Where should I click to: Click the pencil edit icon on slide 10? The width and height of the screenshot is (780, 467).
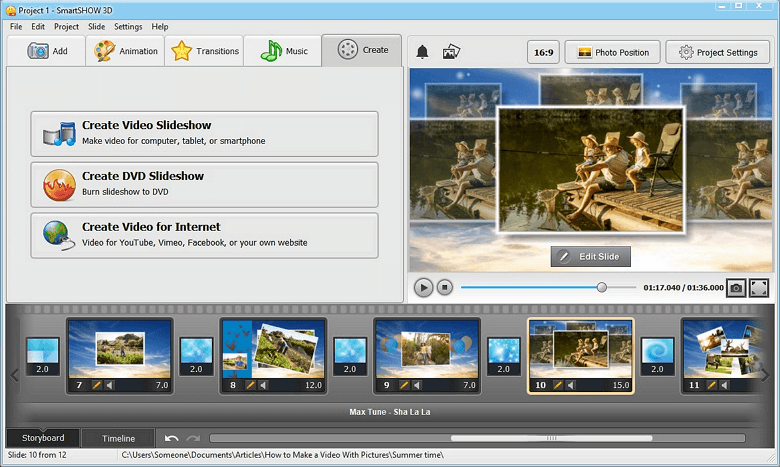tap(558, 385)
